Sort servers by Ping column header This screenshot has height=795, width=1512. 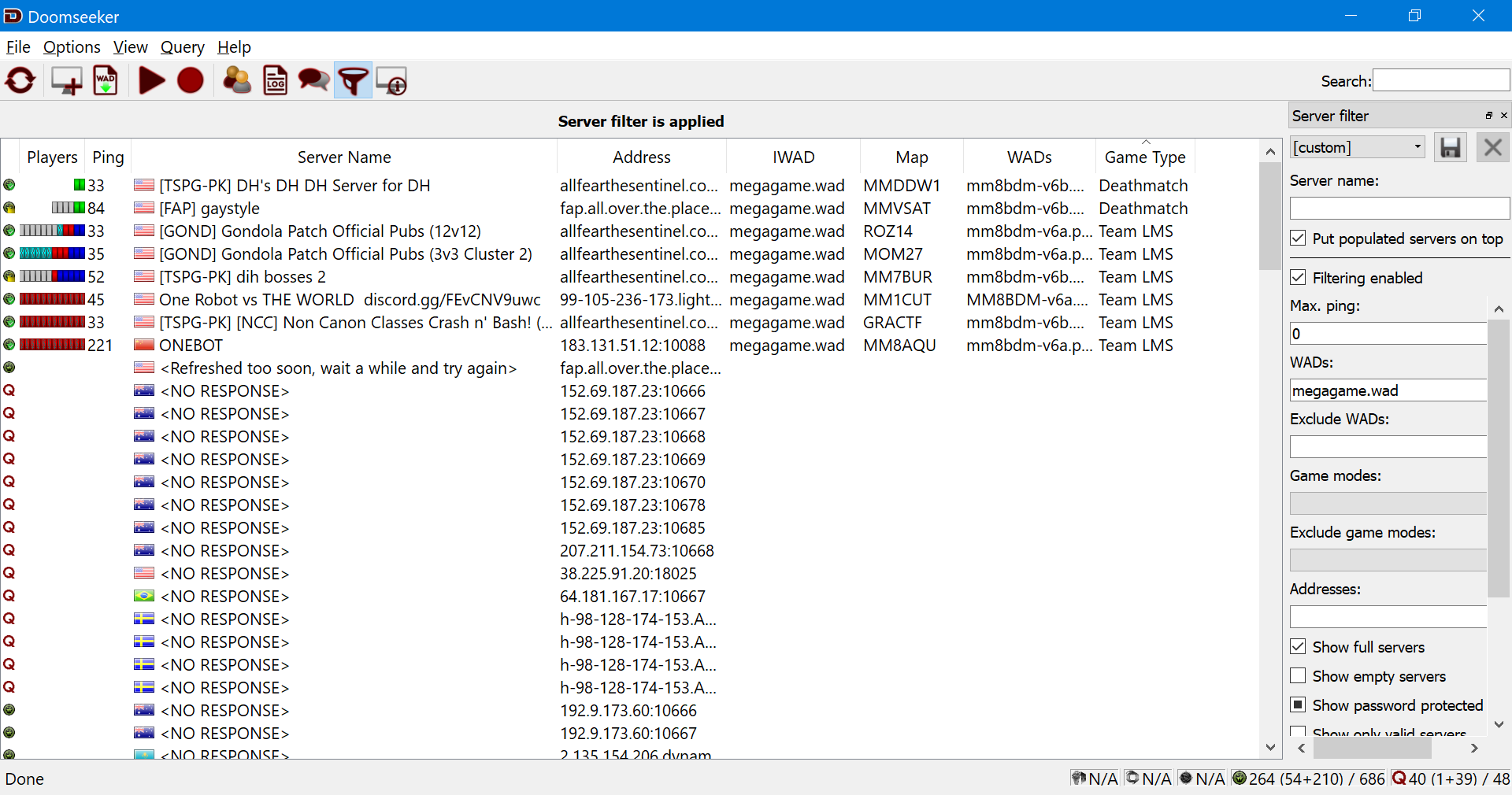pos(108,157)
